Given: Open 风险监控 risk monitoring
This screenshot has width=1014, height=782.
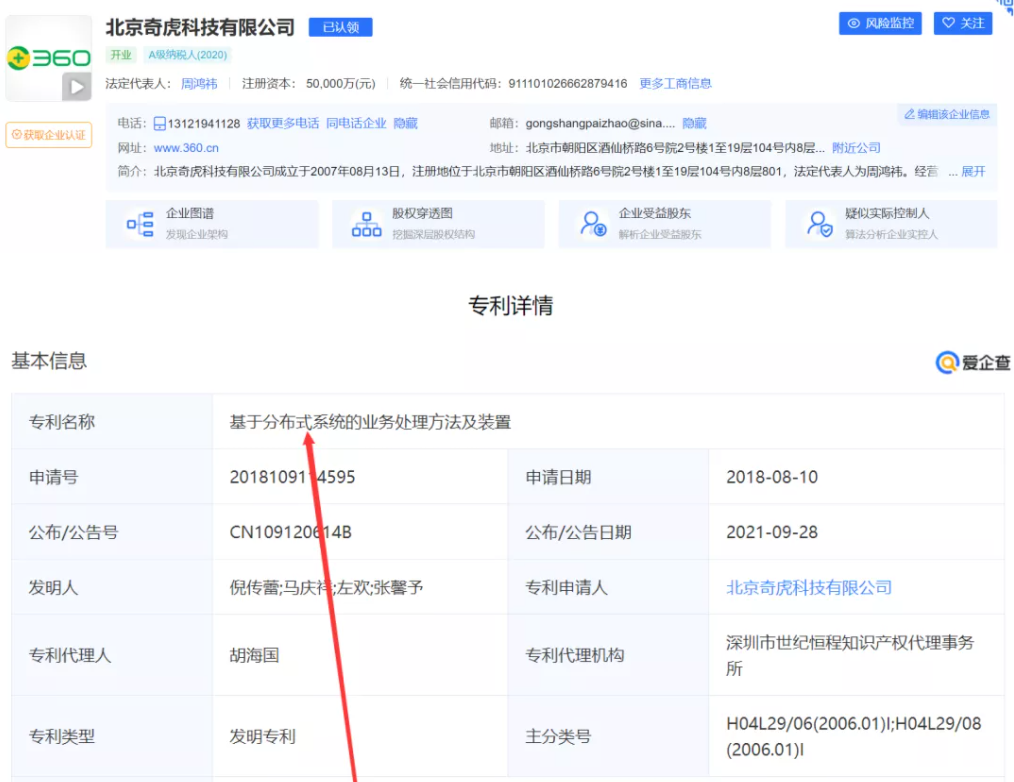Looking at the screenshot, I should (880, 23).
